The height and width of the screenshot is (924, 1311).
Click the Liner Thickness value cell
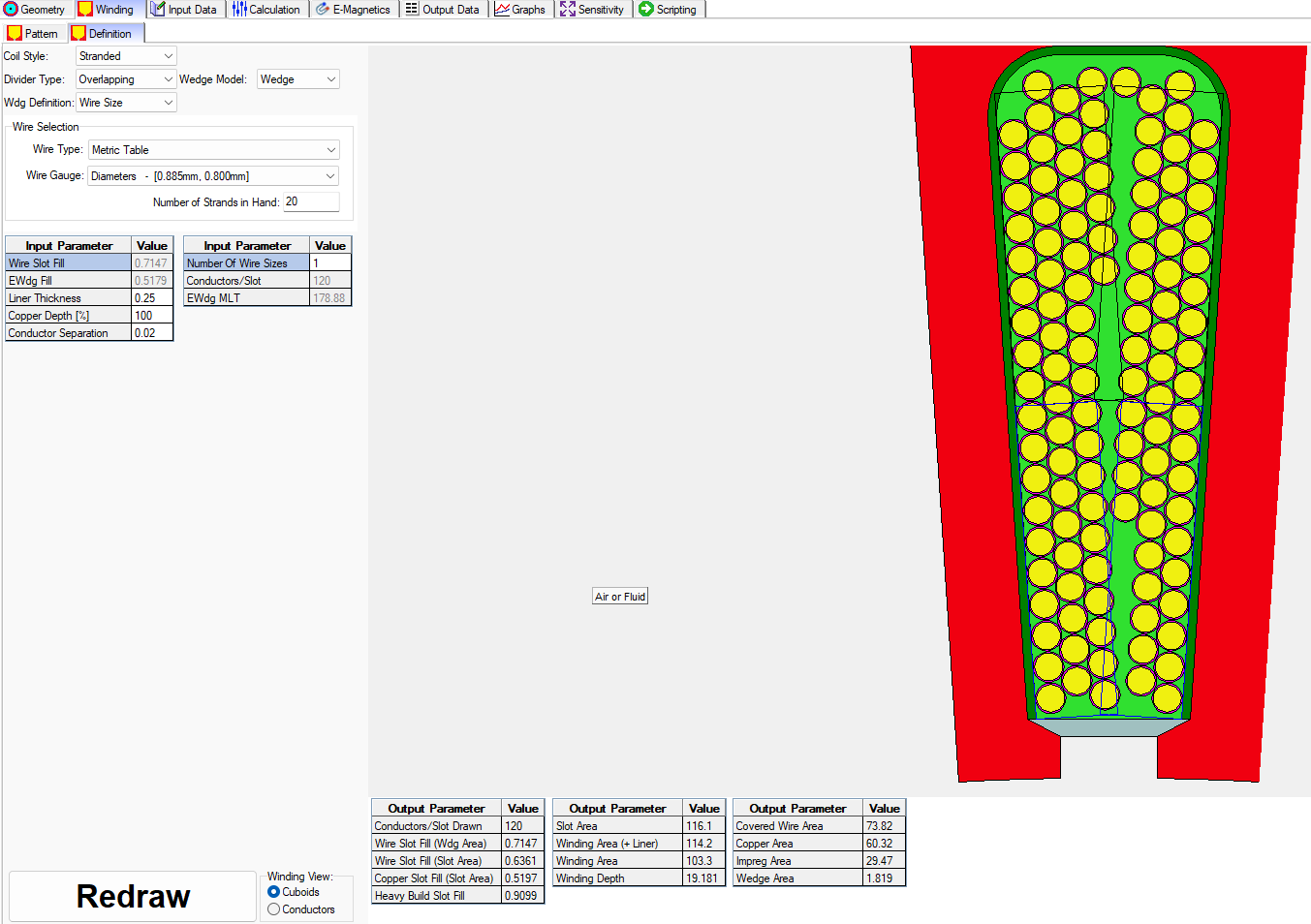tap(152, 298)
